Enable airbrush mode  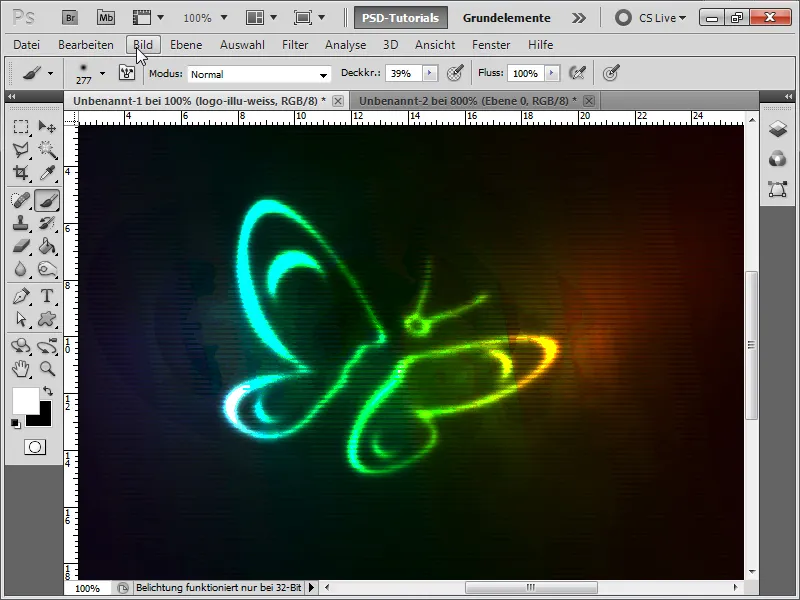tap(577, 73)
